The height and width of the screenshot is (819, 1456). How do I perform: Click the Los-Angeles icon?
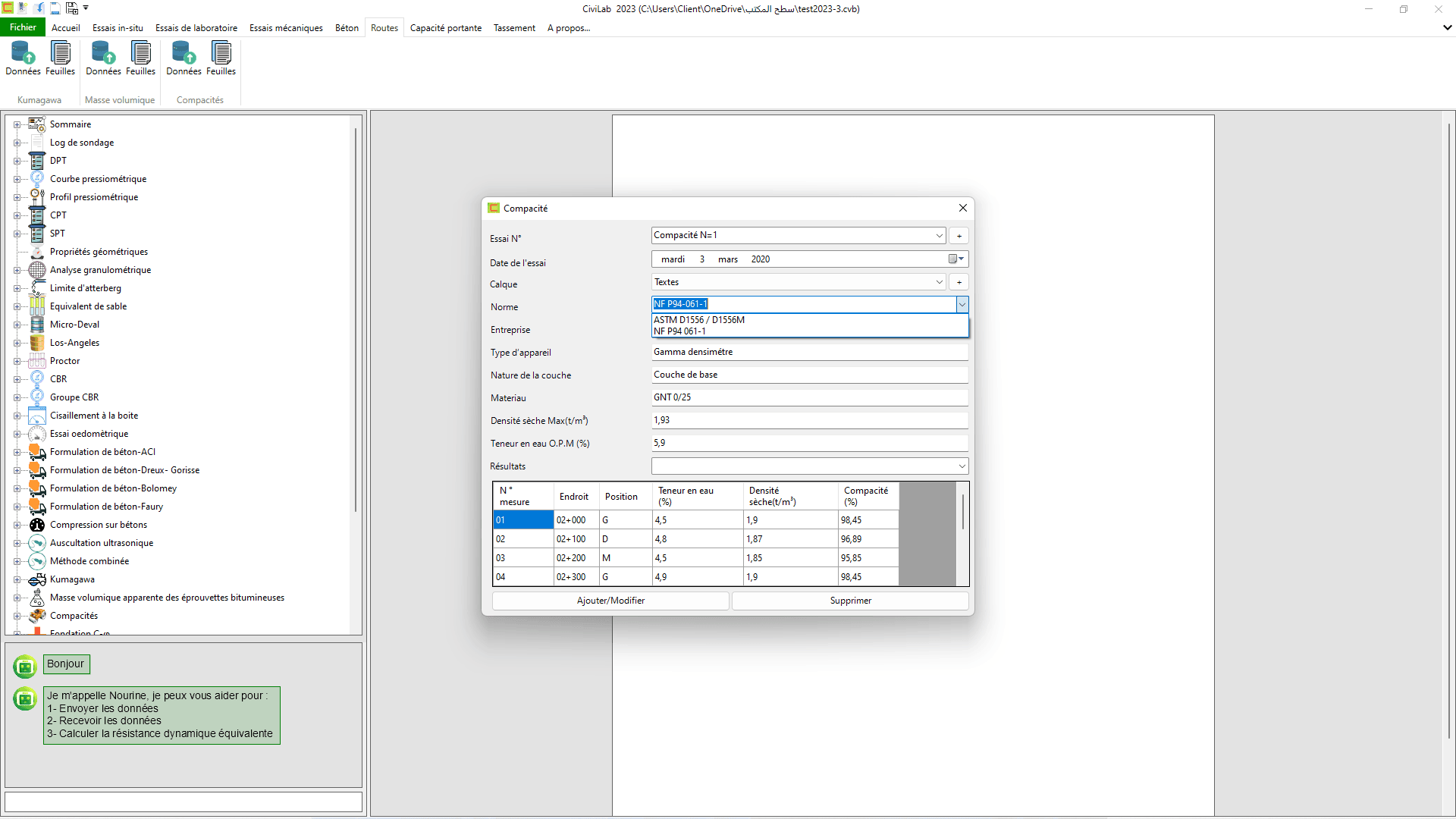[37, 343]
